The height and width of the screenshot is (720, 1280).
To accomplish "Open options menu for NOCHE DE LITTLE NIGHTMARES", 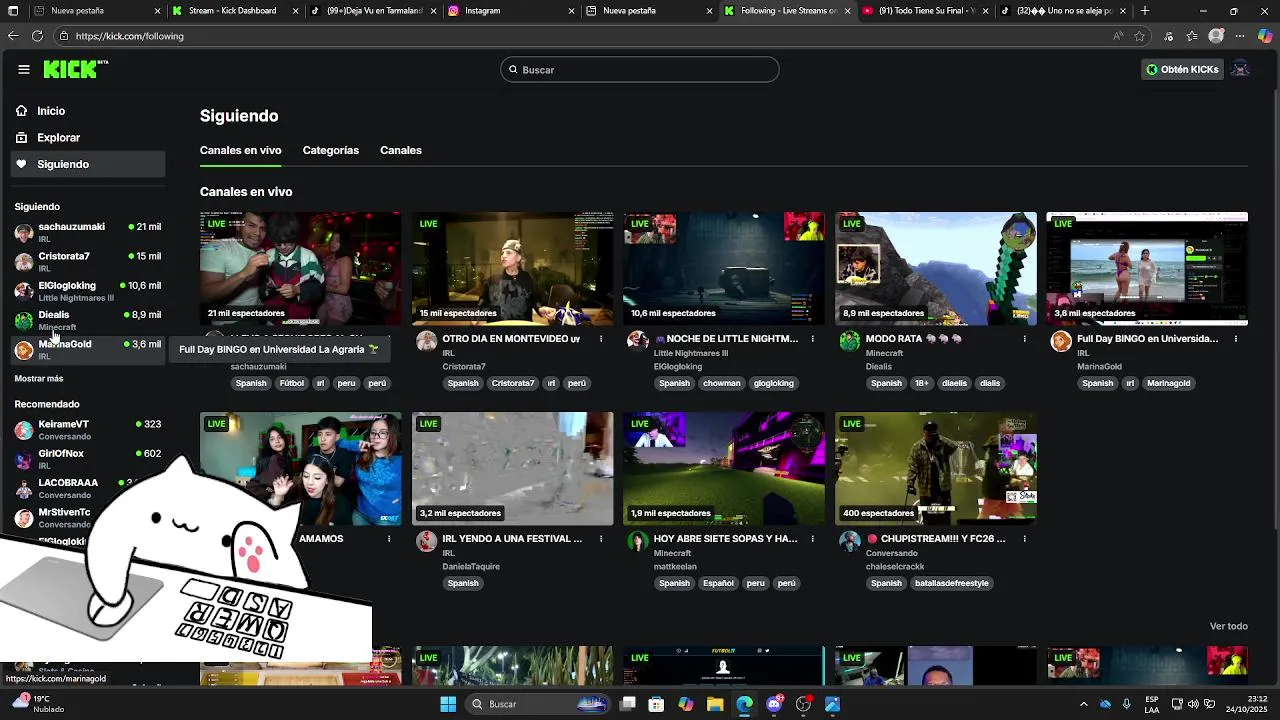I will pos(813,339).
